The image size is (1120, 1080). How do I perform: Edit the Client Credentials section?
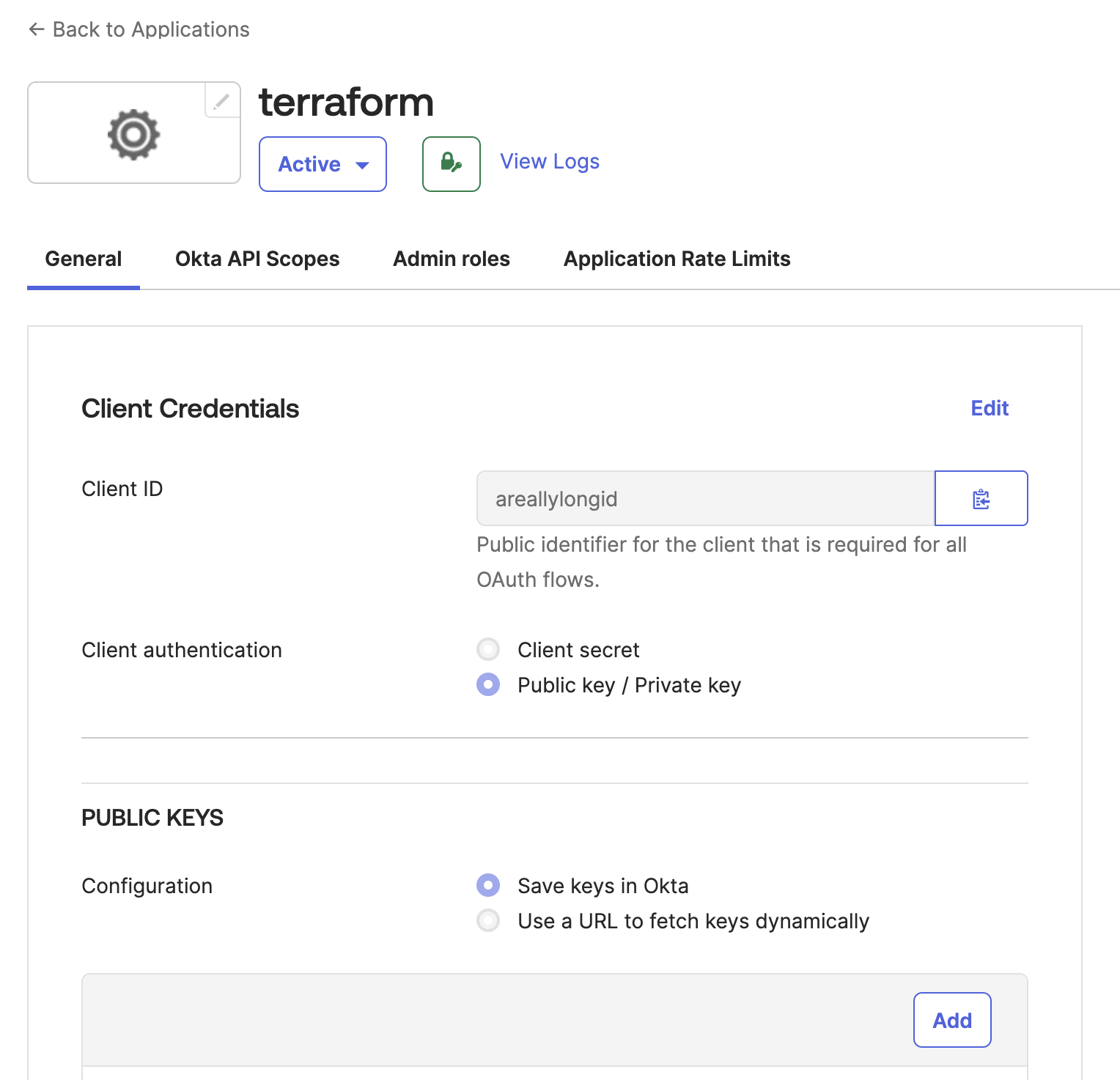pyautogui.click(x=990, y=408)
